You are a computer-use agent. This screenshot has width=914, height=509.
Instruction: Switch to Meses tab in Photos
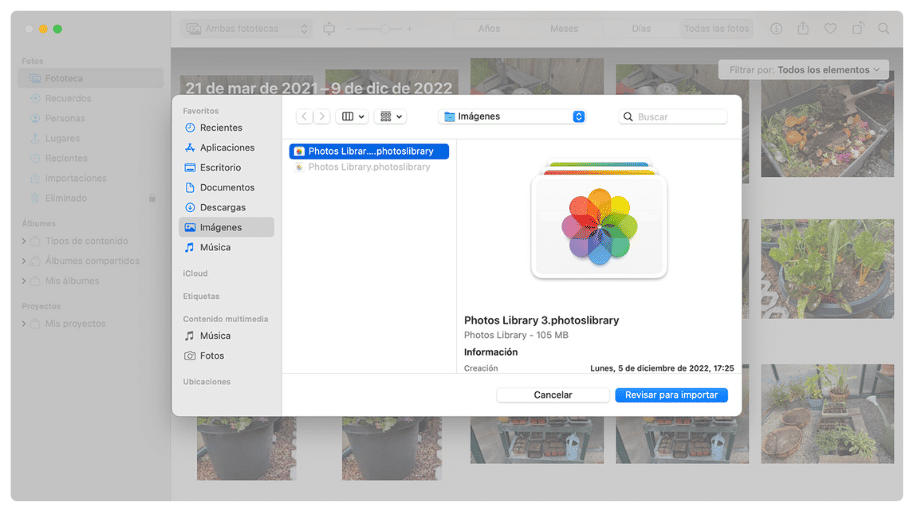click(x=564, y=29)
